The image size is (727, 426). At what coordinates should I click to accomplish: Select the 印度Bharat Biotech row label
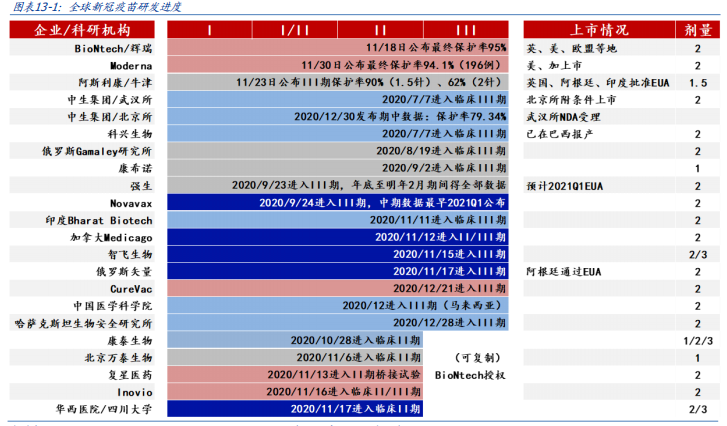99,220
